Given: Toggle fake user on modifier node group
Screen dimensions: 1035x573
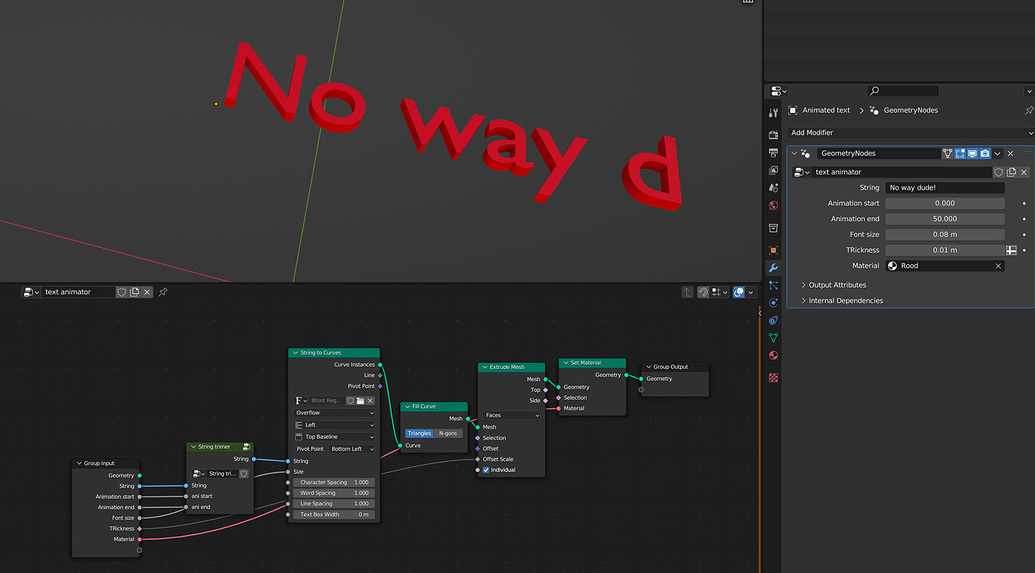Looking at the screenshot, I should pos(999,172).
